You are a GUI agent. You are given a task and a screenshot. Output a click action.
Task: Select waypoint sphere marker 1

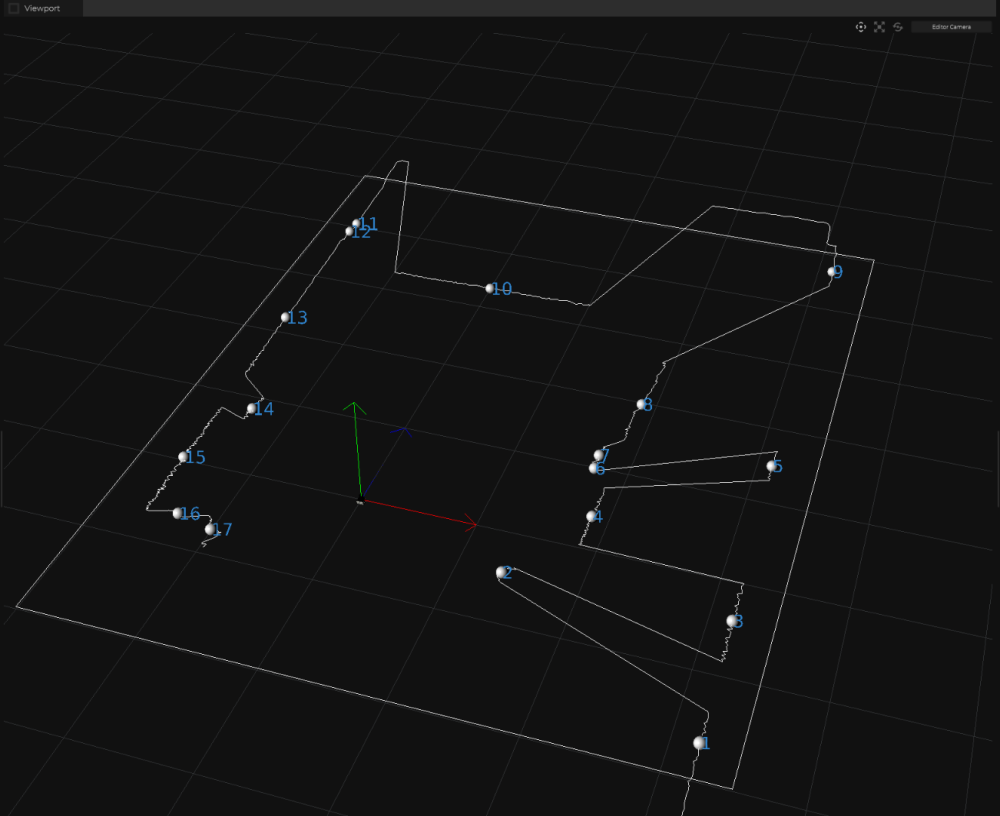coord(696,743)
